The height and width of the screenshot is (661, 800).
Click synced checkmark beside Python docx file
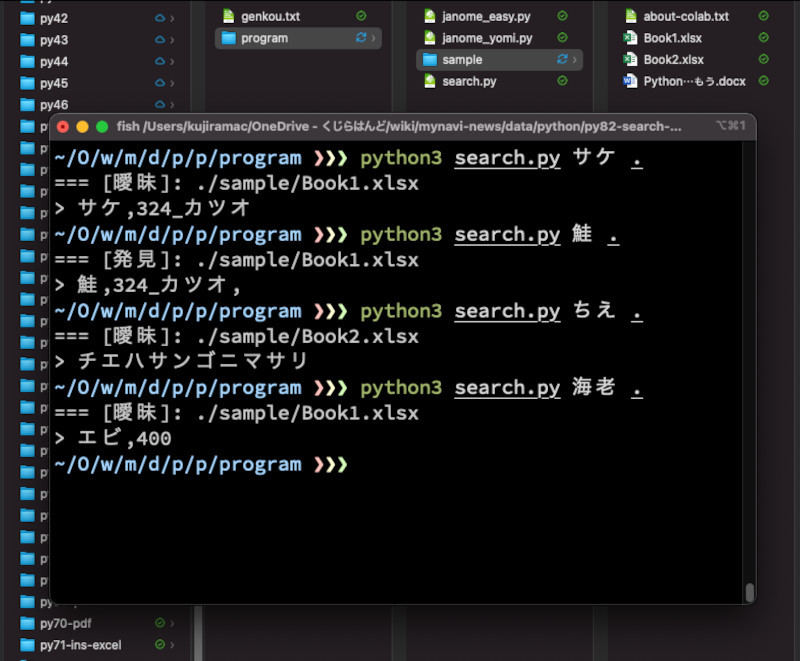(763, 81)
